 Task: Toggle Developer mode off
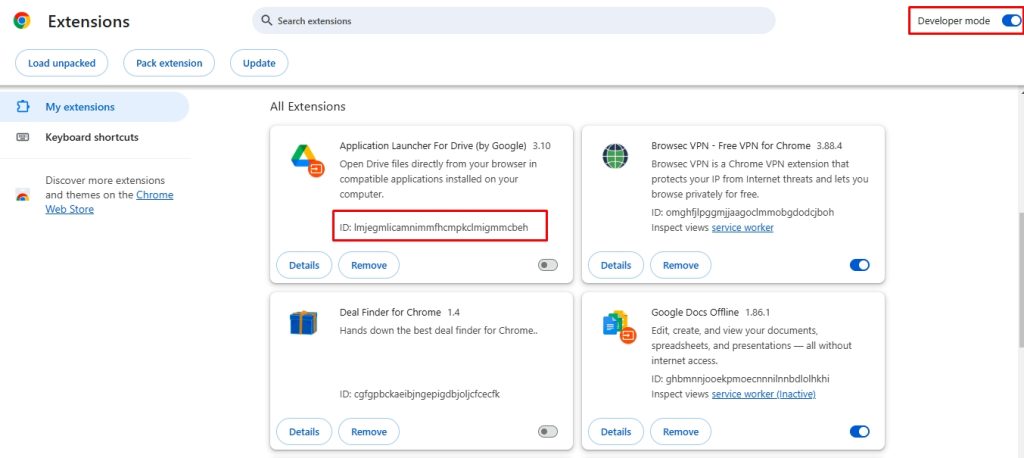pos(1011,21)
